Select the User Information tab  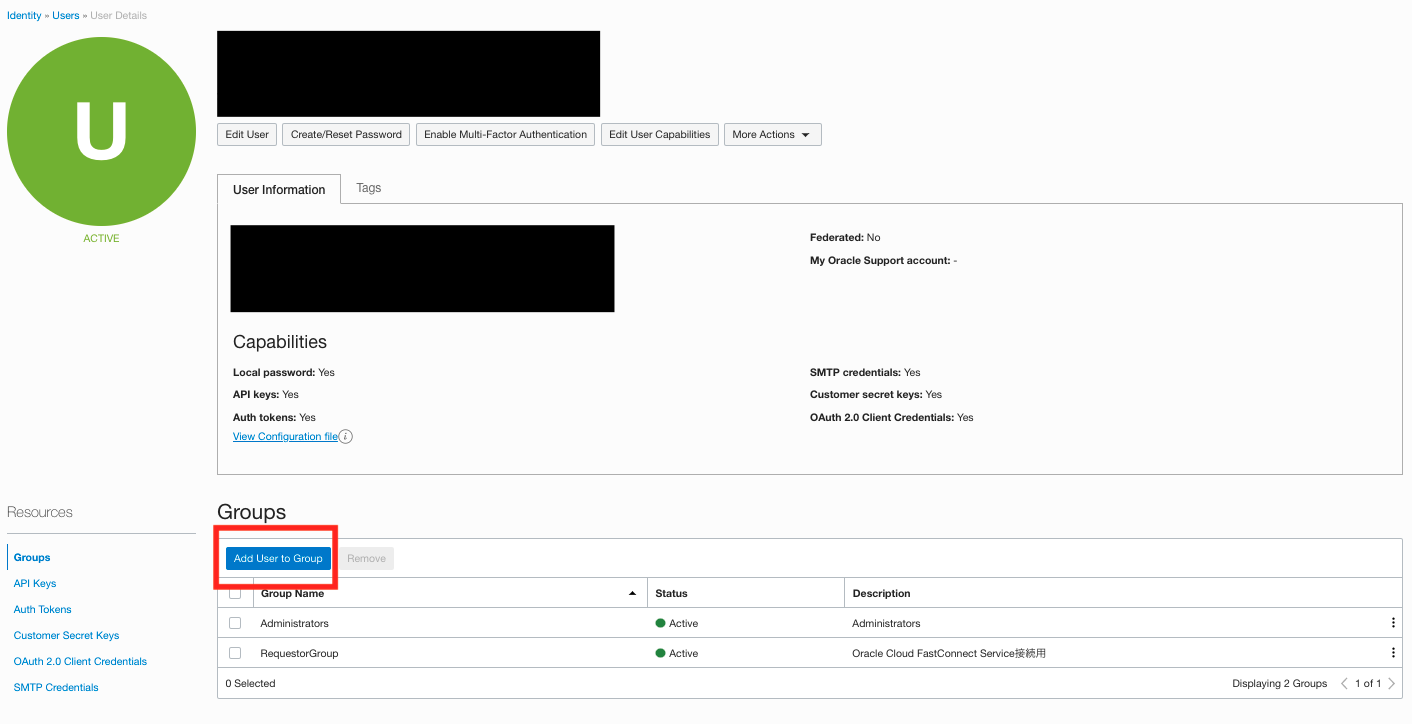coord(279,189)
